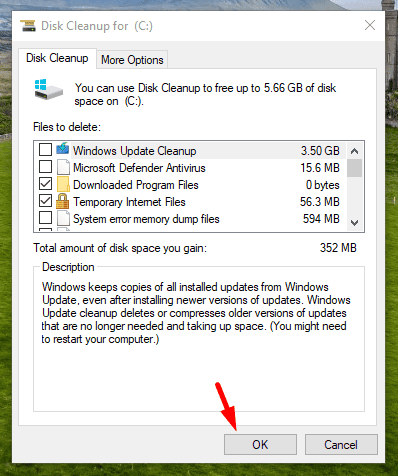This screenshot has width=398, height=476.
Task: Select the Microsoft Defender Antivirus row label
Action: (139, 168)
